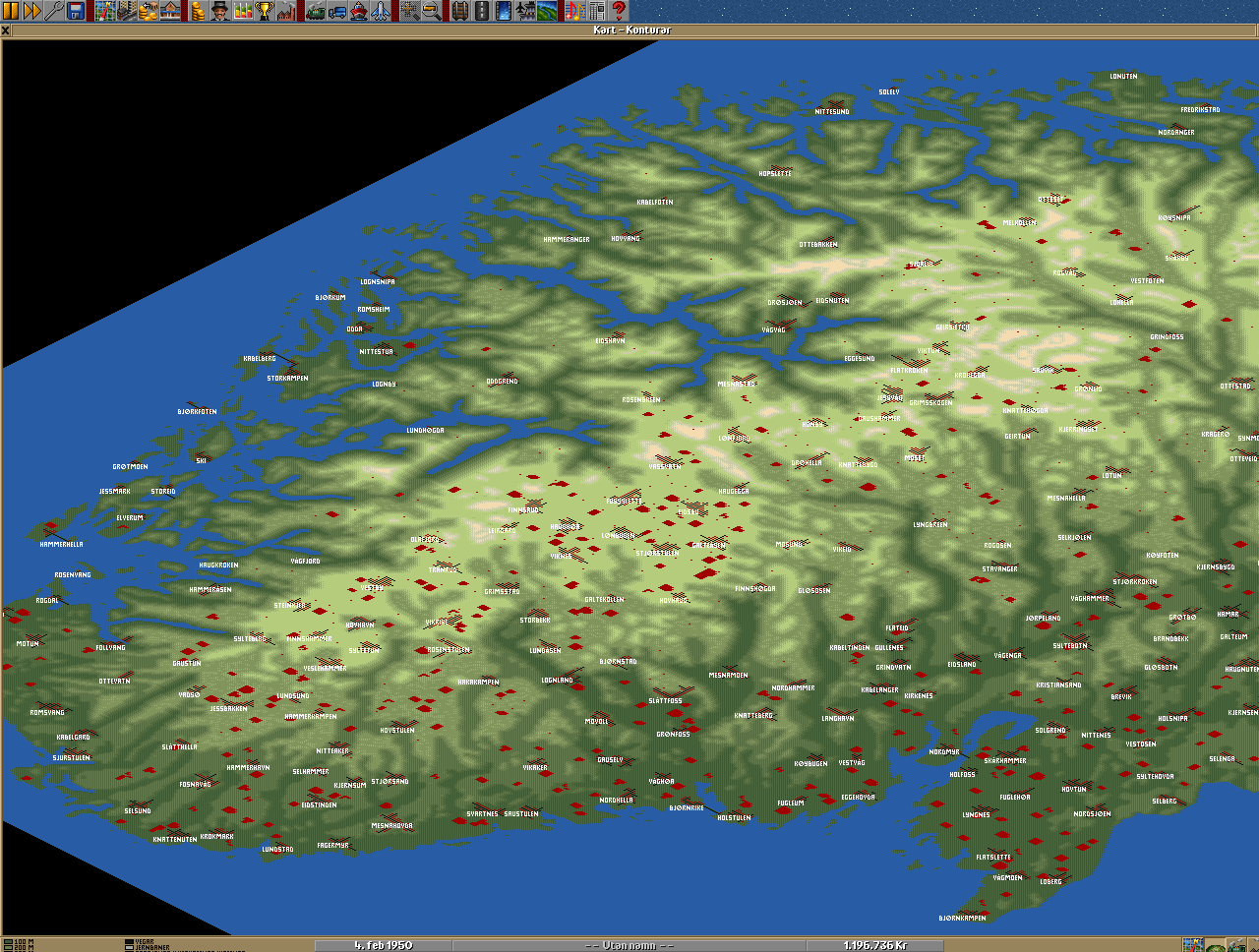
Task: Click the OTTEBAKKEN town label
Action: [x=818, y=244]
